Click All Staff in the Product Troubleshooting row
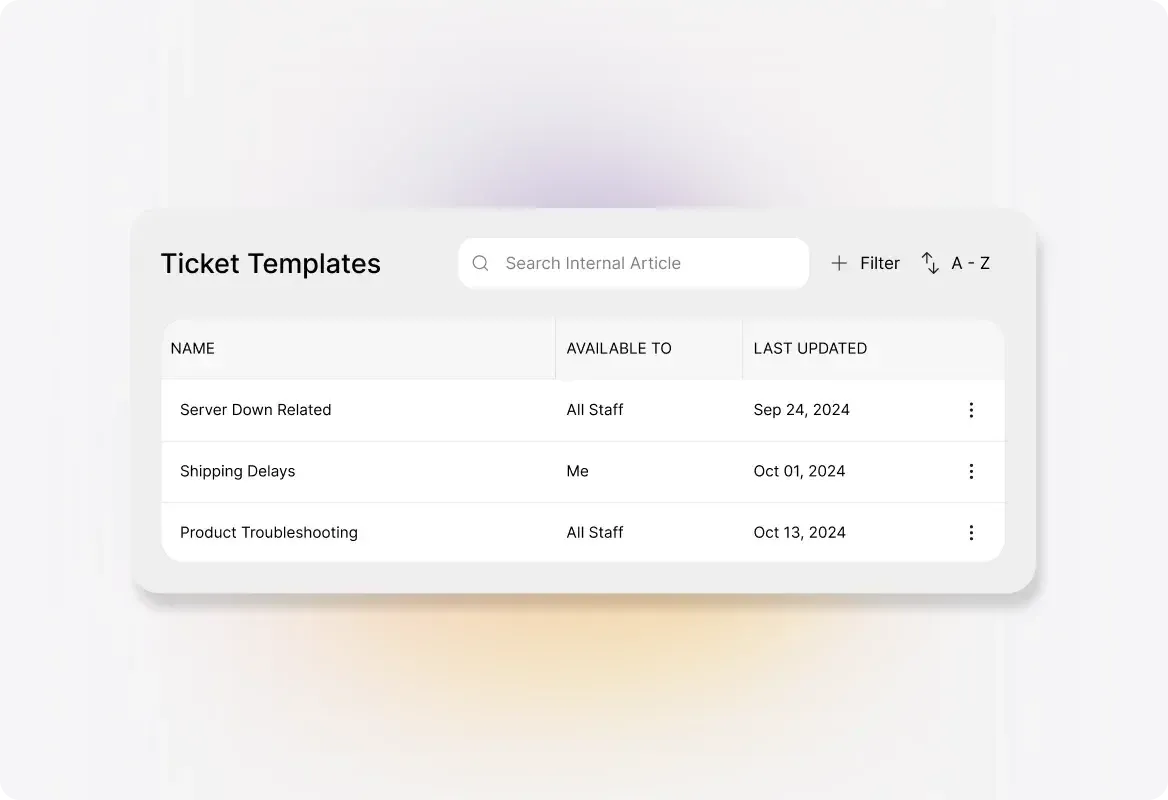Viewport: 1168px width, 800px height. point(594,533)
